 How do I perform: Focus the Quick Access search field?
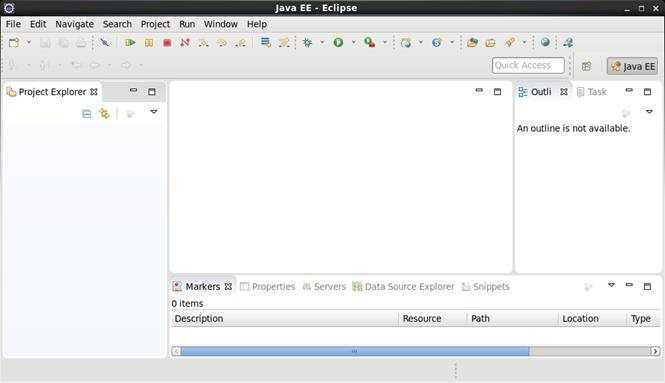528,65
